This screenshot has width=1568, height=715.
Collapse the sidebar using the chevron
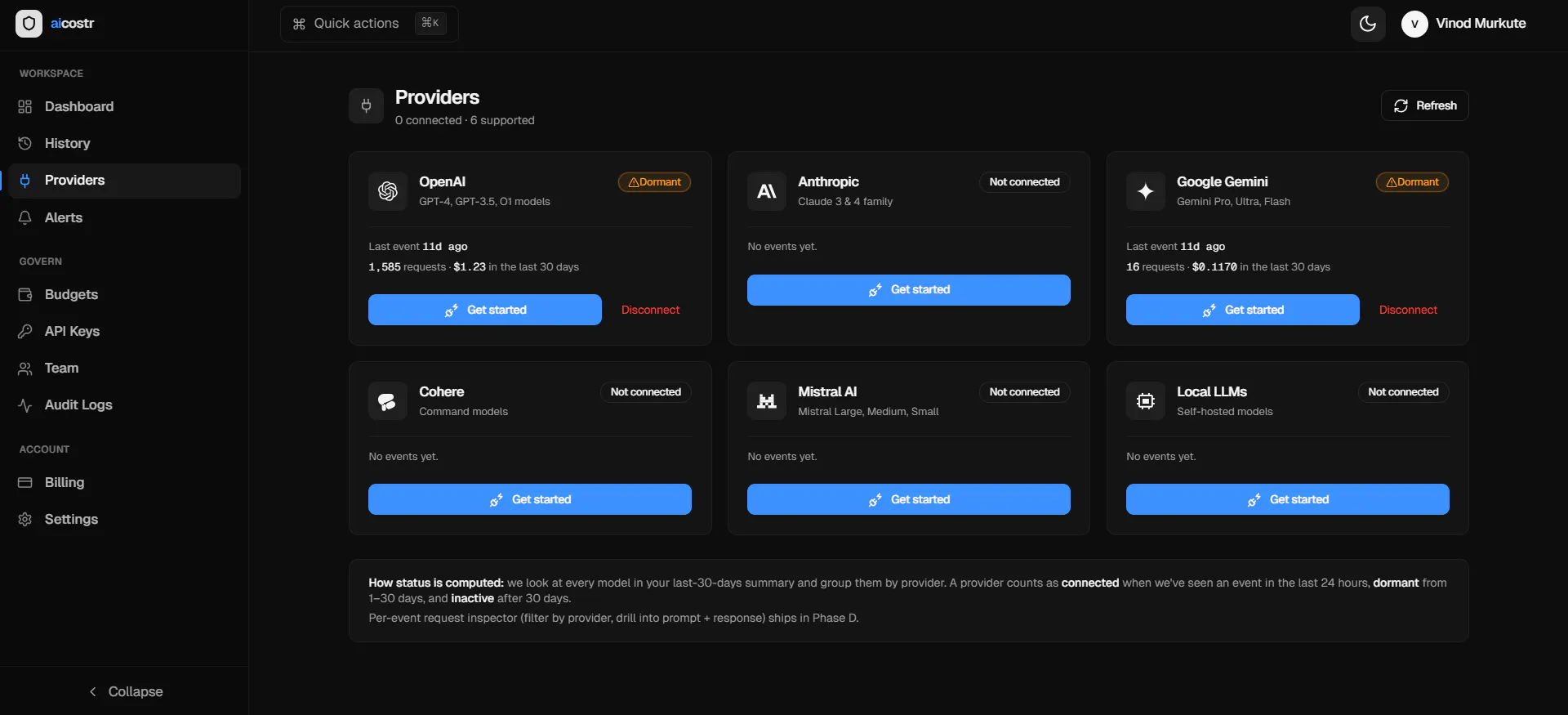point(93,692)
